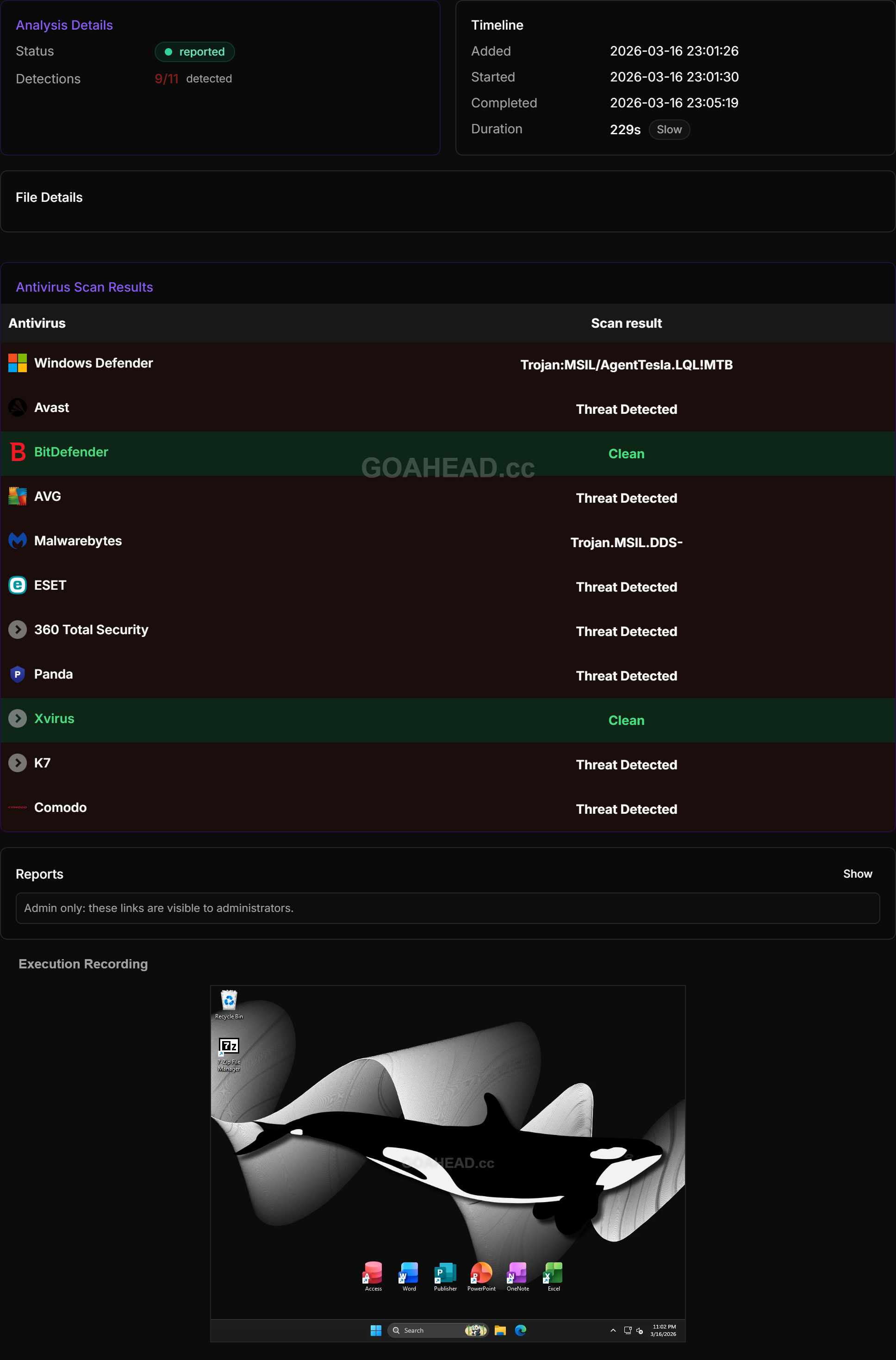Click the Clean result for Xvirus
Screen dimensions: 896x1360
626,720
